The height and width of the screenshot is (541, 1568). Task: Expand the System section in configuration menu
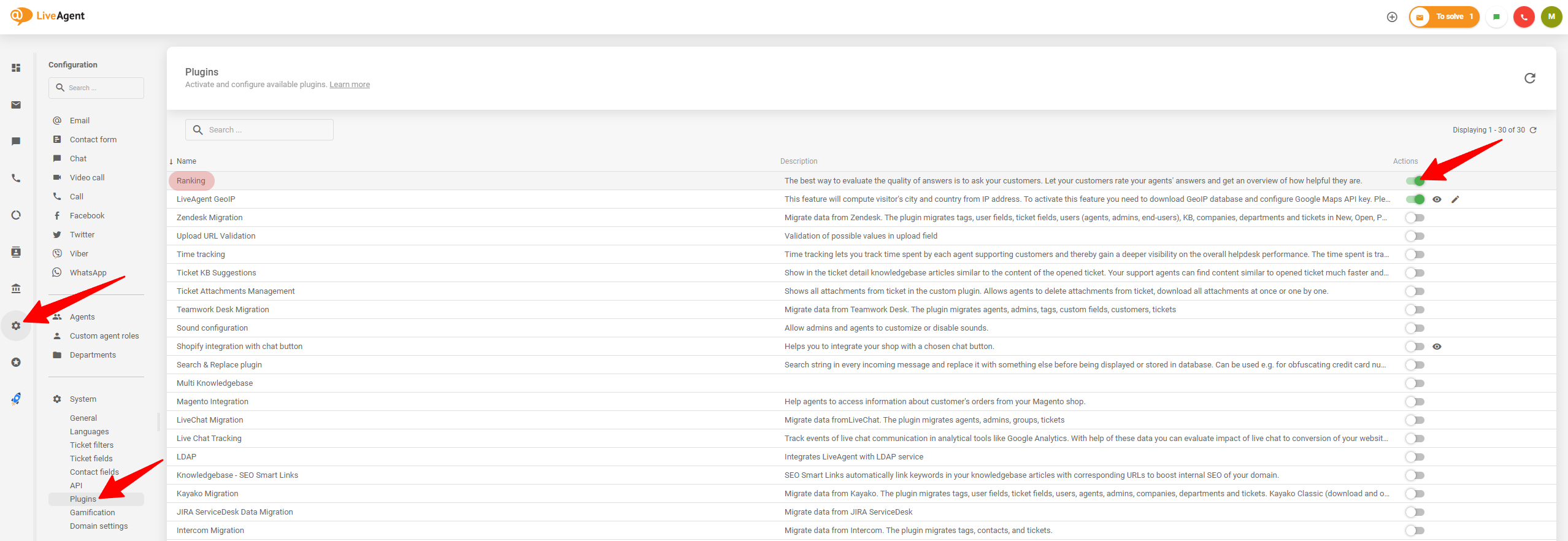(83, 399)
